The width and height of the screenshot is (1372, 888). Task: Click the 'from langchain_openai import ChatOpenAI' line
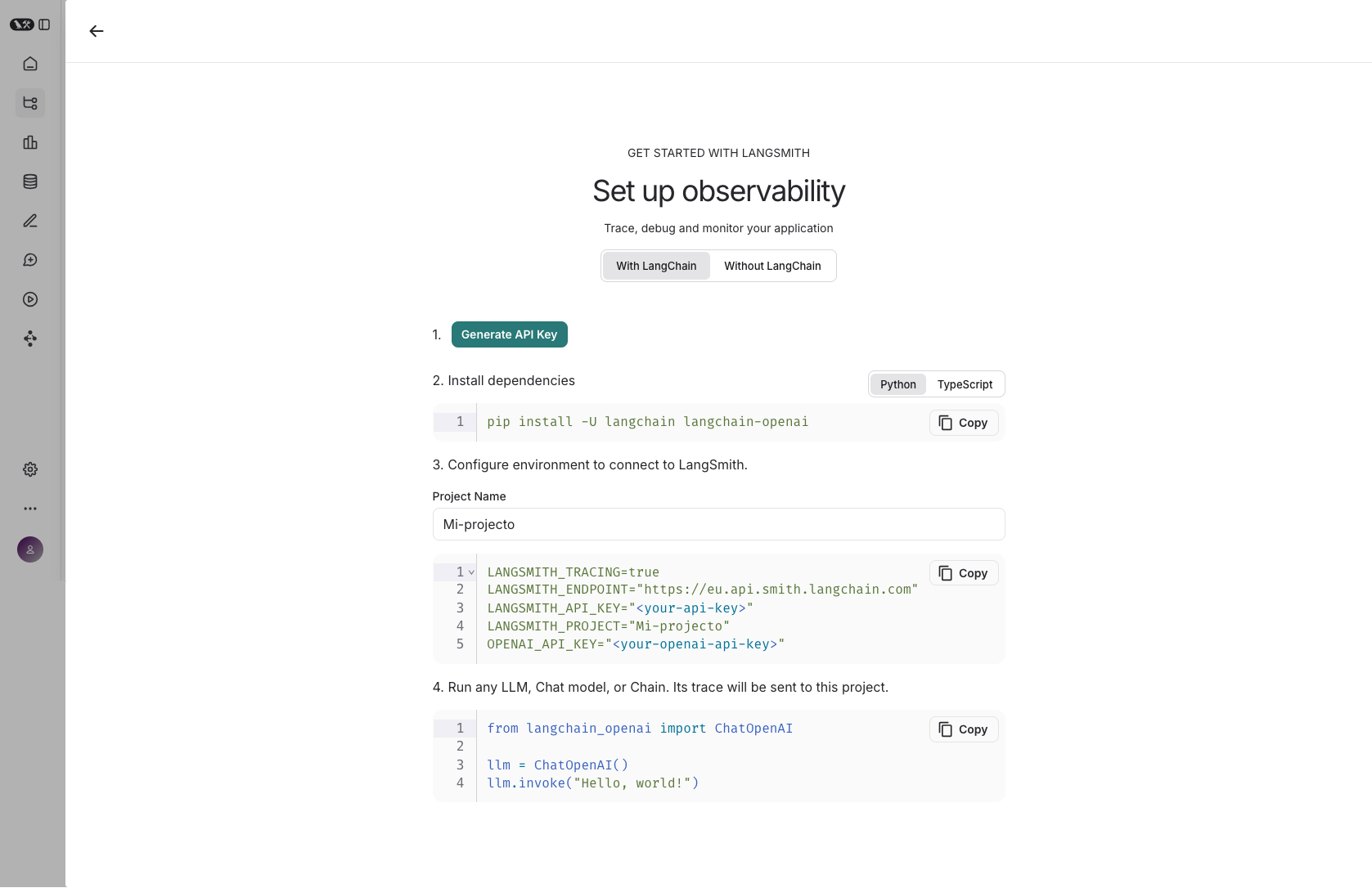click(640, 729)
